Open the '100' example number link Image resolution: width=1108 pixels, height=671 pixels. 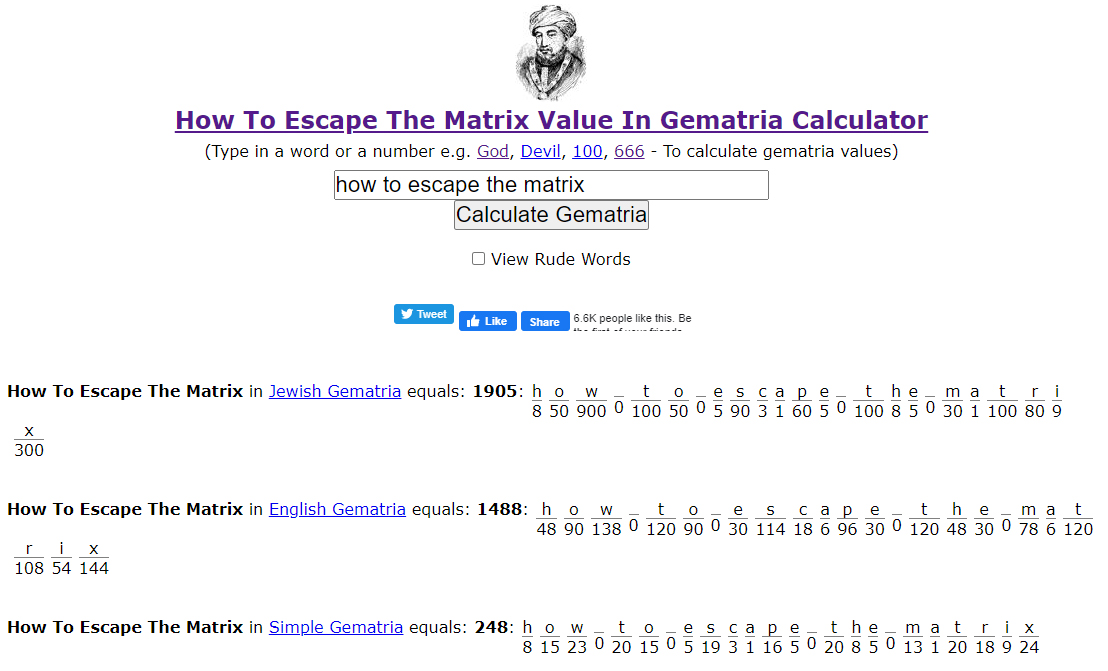587,152
